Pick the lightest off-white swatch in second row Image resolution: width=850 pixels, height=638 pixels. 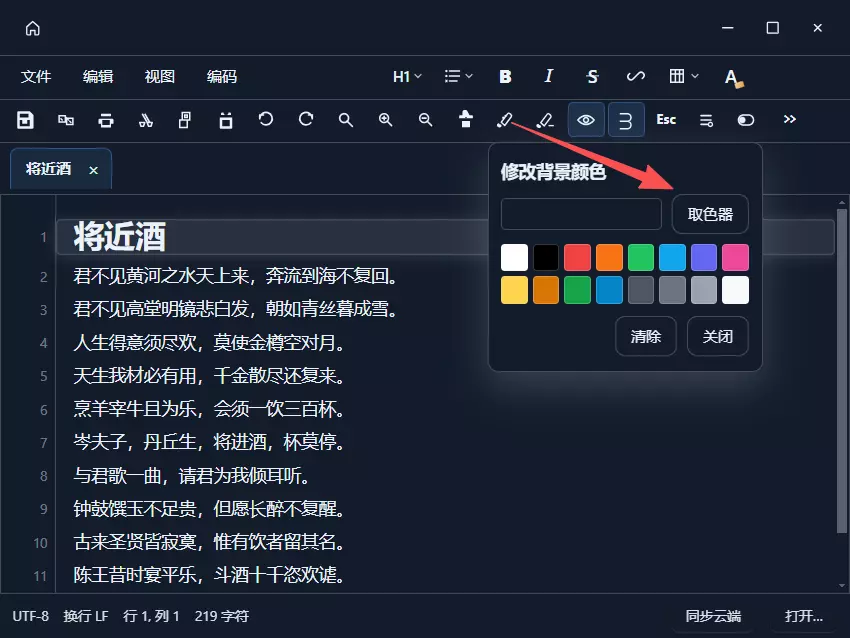pyautogui.click(x=736, y=290)
